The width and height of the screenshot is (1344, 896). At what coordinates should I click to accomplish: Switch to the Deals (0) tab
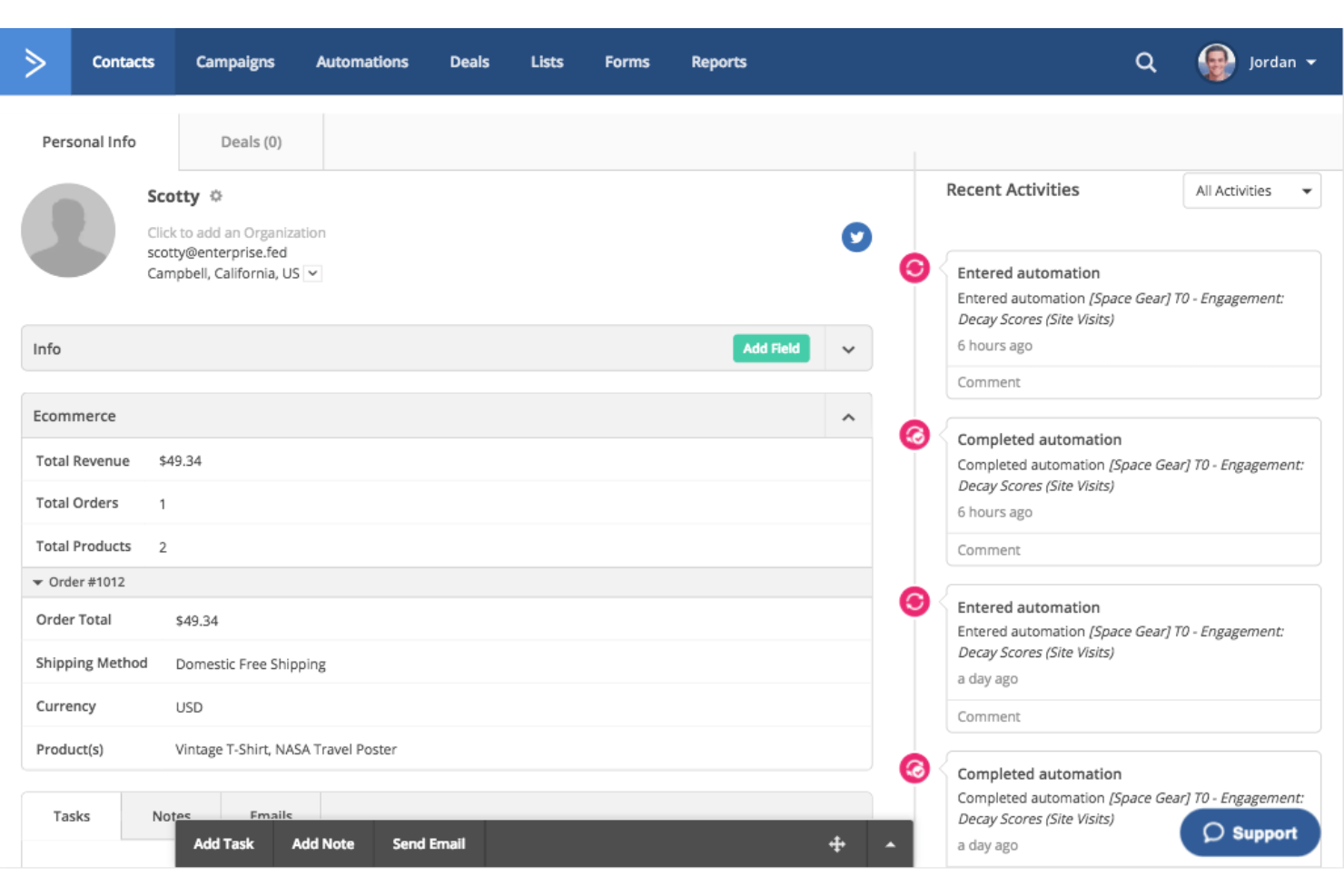[x=251, y=142]
